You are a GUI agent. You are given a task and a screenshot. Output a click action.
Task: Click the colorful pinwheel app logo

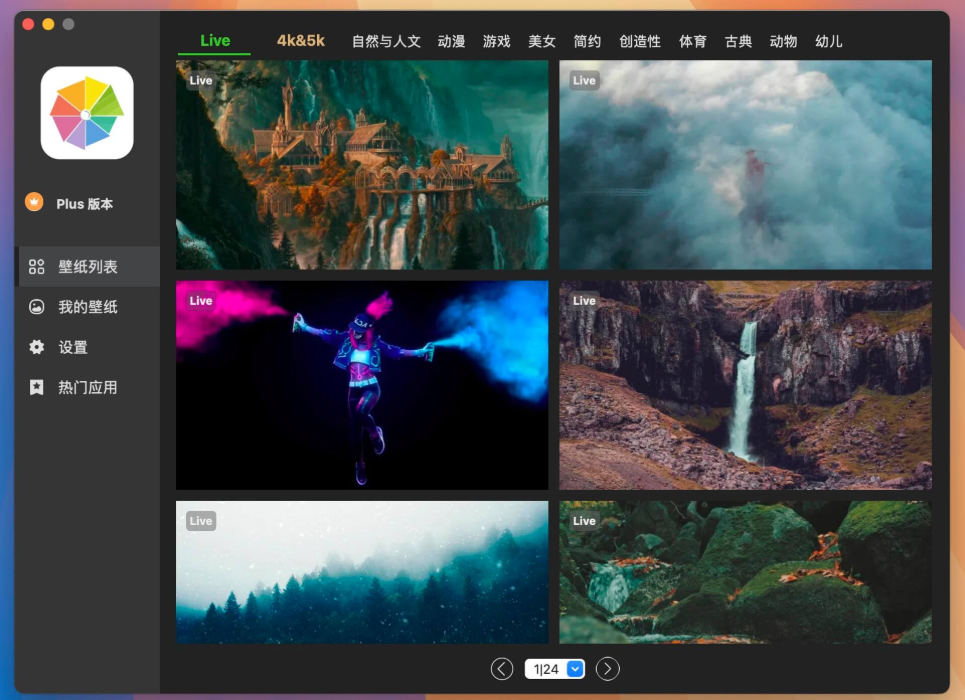(87, 113)
